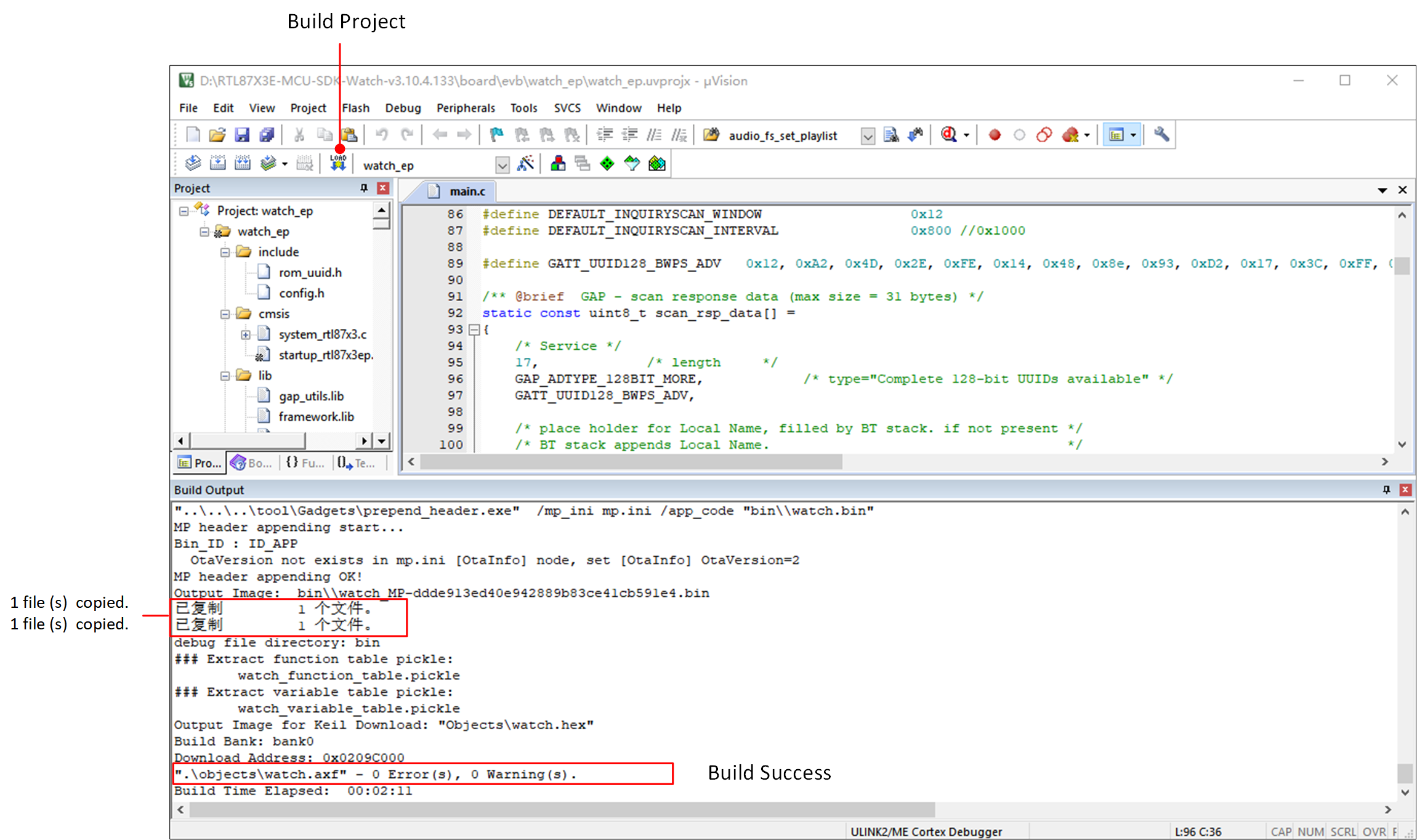This screenshot has width=1417, height=840.
Task: Open Options for Target magic wand
Action: [x=525, y=164]
